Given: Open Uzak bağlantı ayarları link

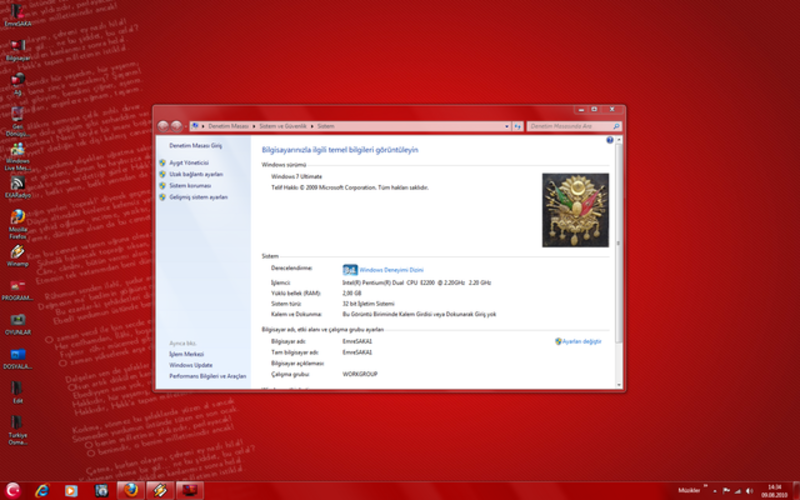Looking at the screenshot, I should pos(196,174).
